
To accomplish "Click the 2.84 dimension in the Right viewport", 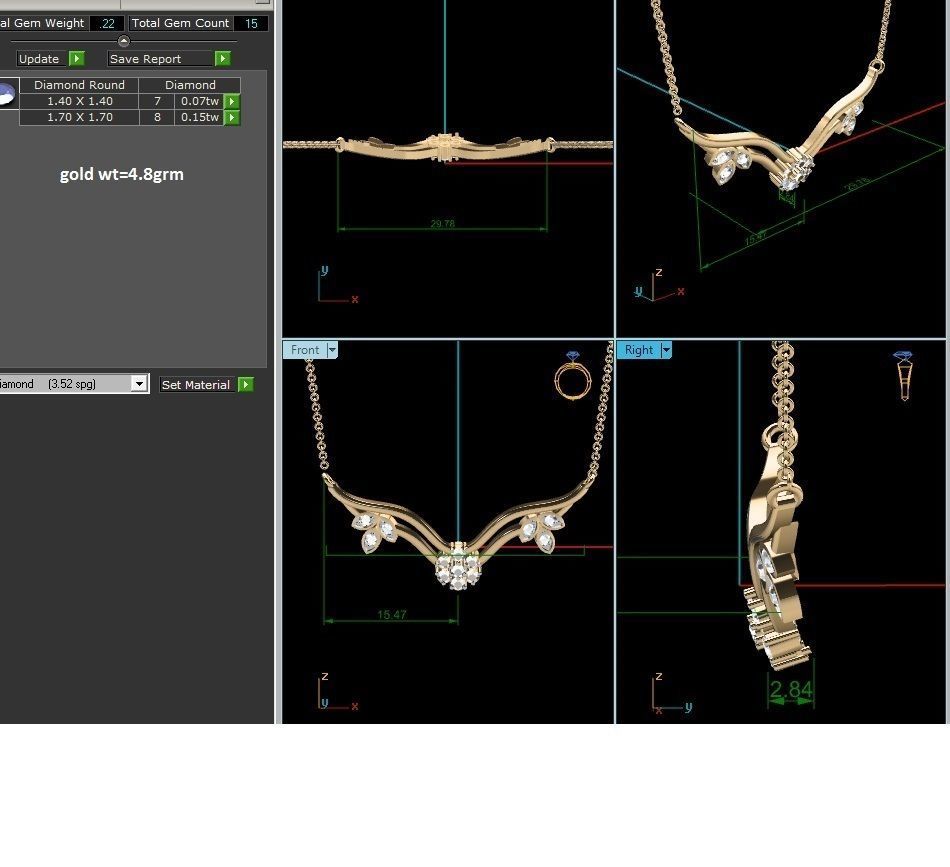I will coord(791,689).
